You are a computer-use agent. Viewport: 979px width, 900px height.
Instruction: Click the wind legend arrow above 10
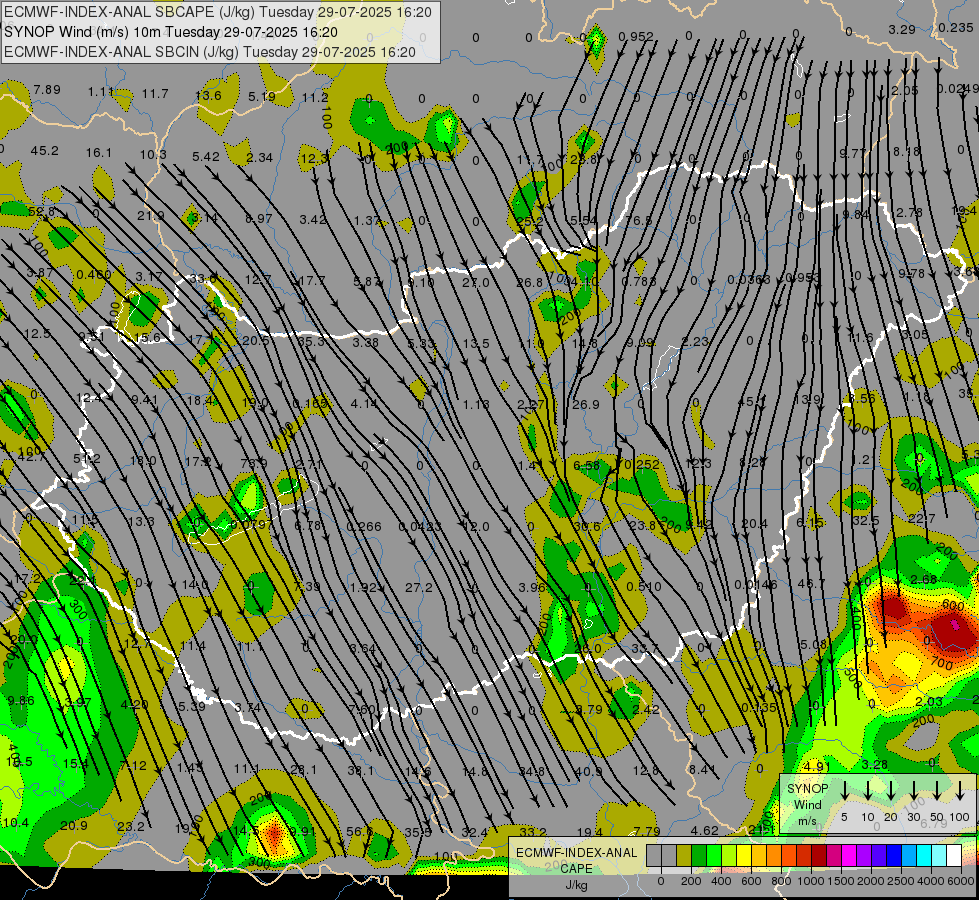tap(868, 790)
